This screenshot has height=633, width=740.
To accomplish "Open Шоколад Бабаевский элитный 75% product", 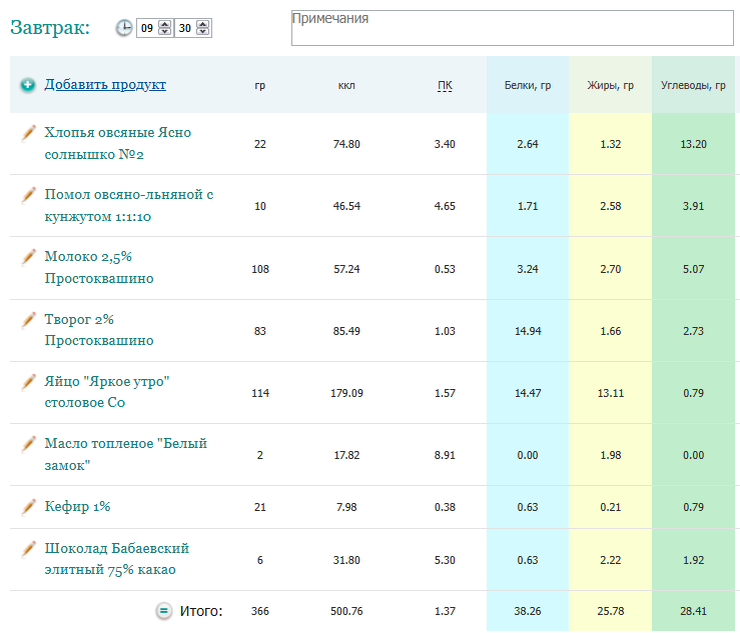I will click(x=117, y=559).
